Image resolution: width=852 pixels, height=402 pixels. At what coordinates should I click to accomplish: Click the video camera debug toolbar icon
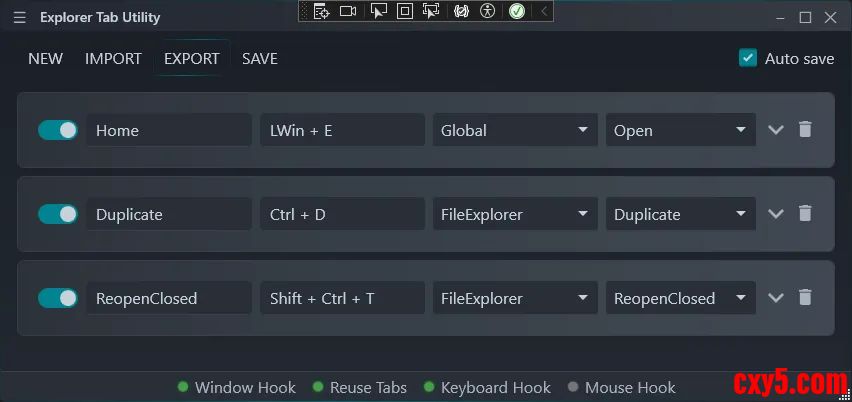click(x=348, y=11)
